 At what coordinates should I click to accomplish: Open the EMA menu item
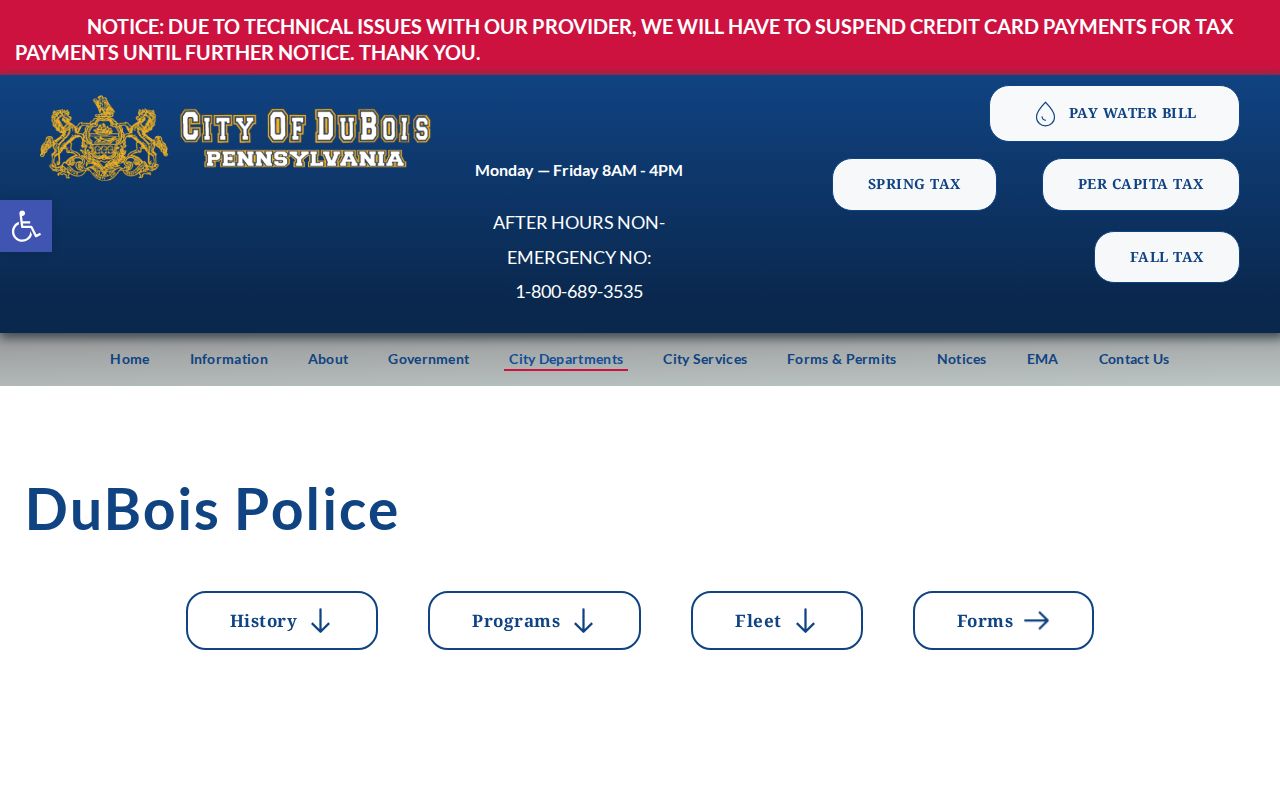[1042, 359]
